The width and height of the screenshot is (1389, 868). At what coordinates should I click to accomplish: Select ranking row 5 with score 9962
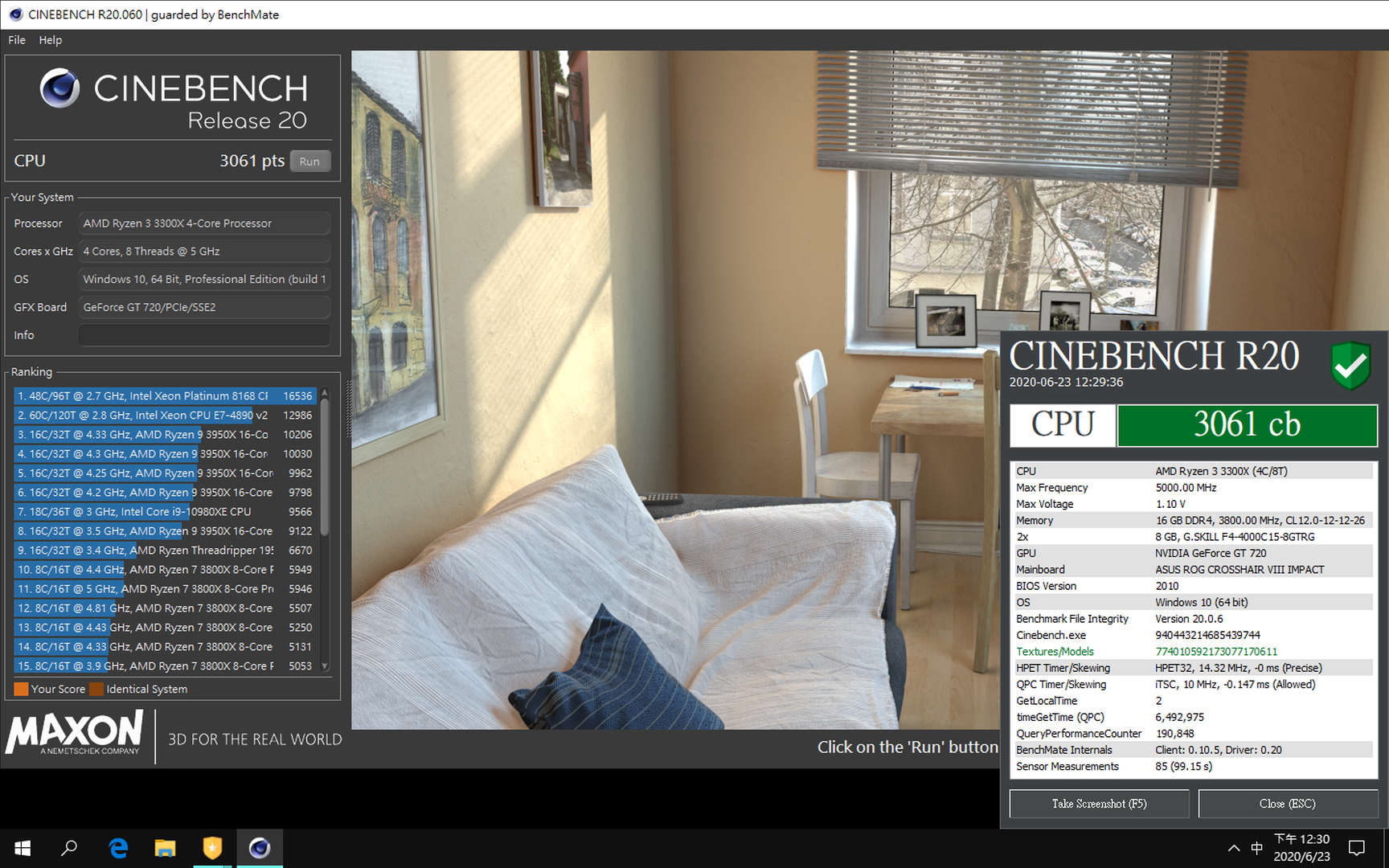click(x=165, y=473)
